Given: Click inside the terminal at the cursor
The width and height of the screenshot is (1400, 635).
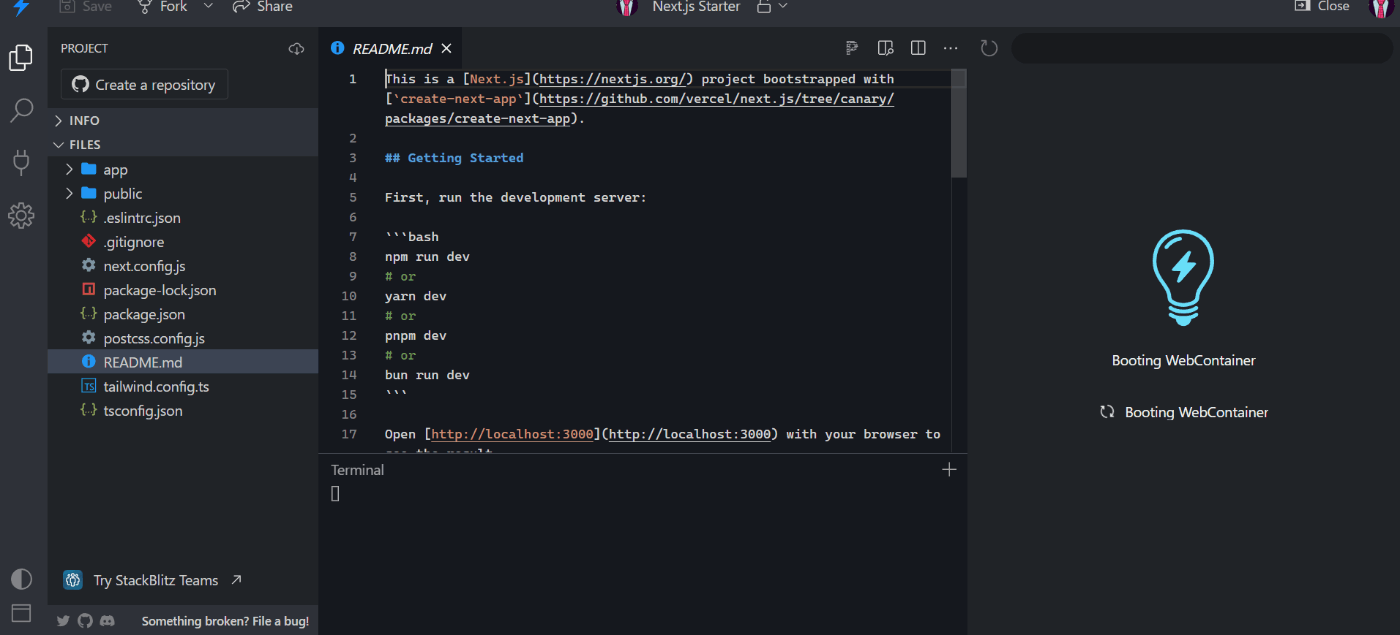Looking at the screenshot, I should point(335,493).
